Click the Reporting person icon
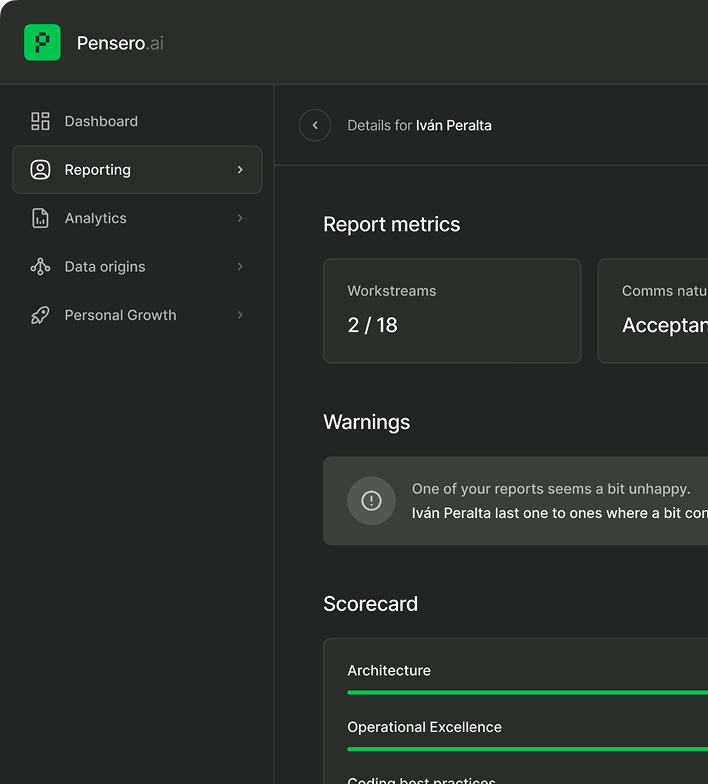The height and width of the screenshot is (784, 708). pos(40,170)
